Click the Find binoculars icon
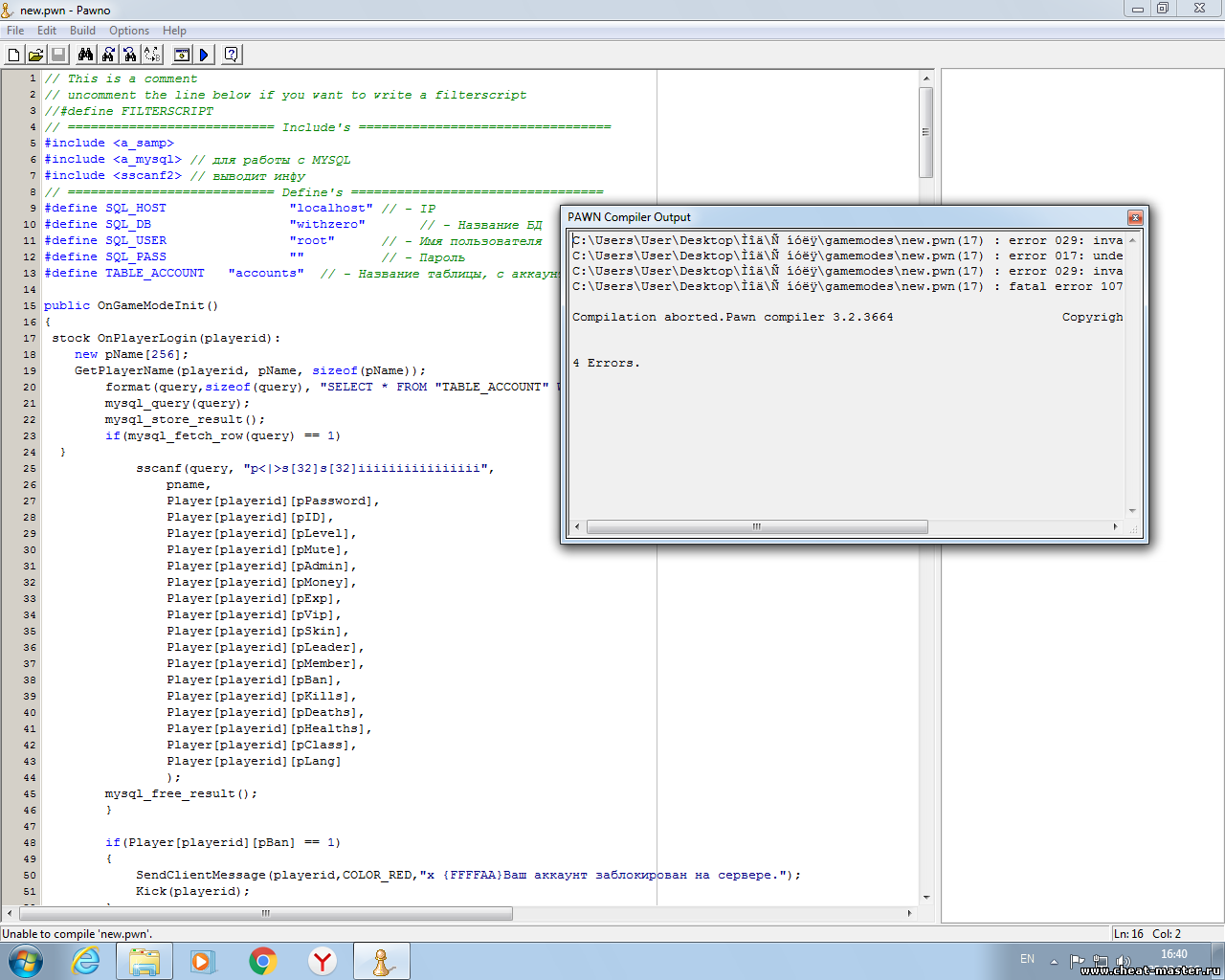1225x980 pixels. click(86, 56)
